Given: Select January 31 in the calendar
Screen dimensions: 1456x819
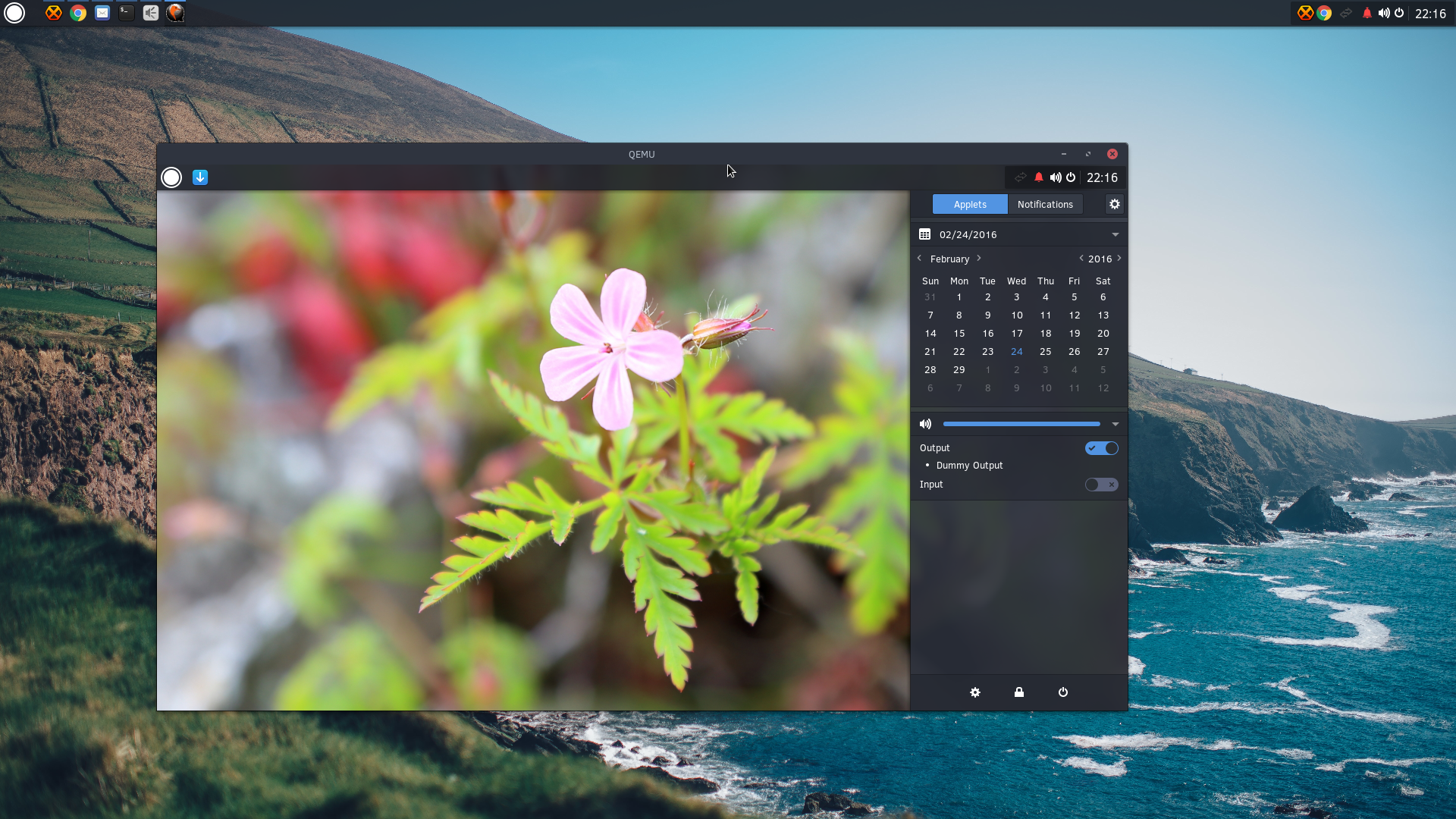Looking at the screenshot, I should [930, 297].
